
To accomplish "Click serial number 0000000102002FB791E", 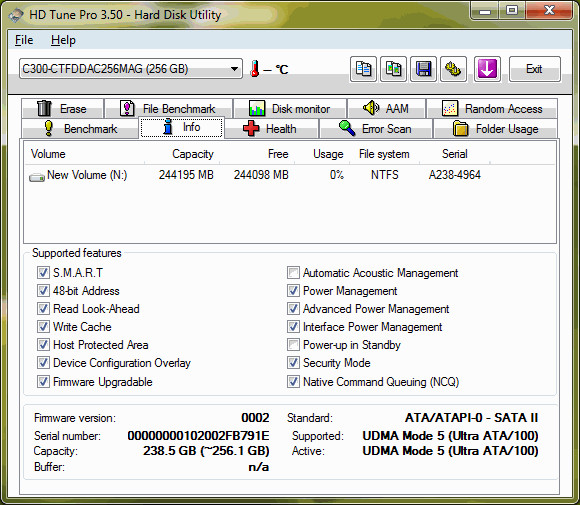I will [198, 436].
